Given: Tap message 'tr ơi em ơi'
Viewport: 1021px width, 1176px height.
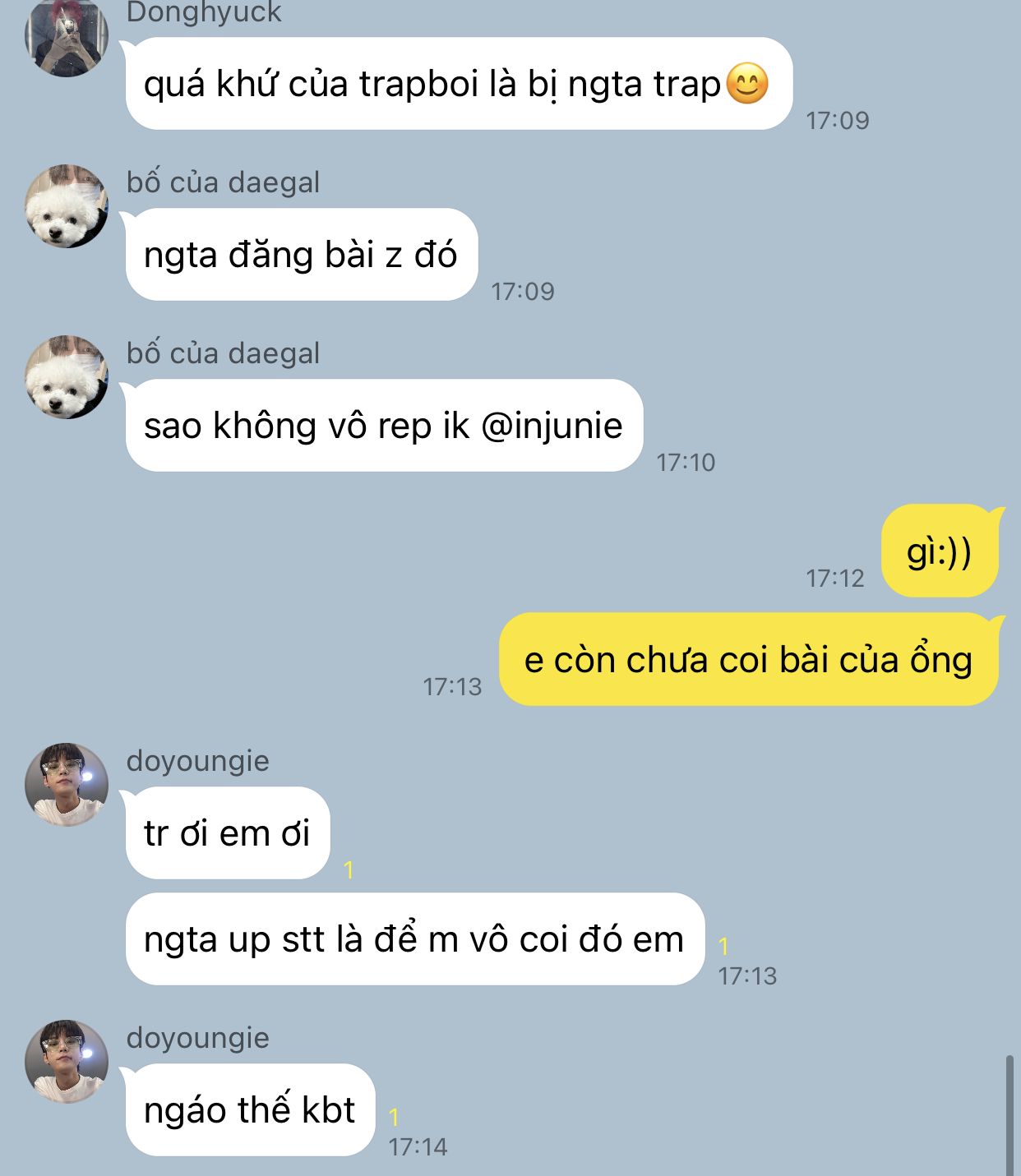Looking at the screenshot, I should [x=228, y=833].
